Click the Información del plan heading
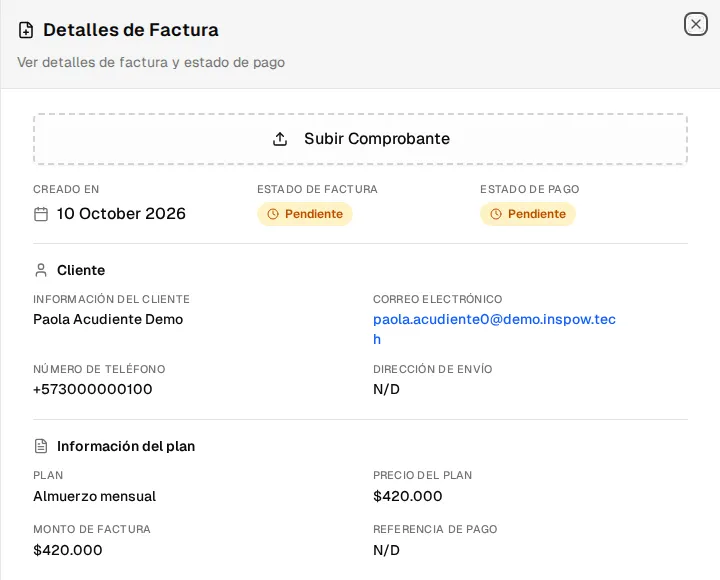The width and height of the screenshot is (720, 580). pyautogui.click(x=126, y=446)
